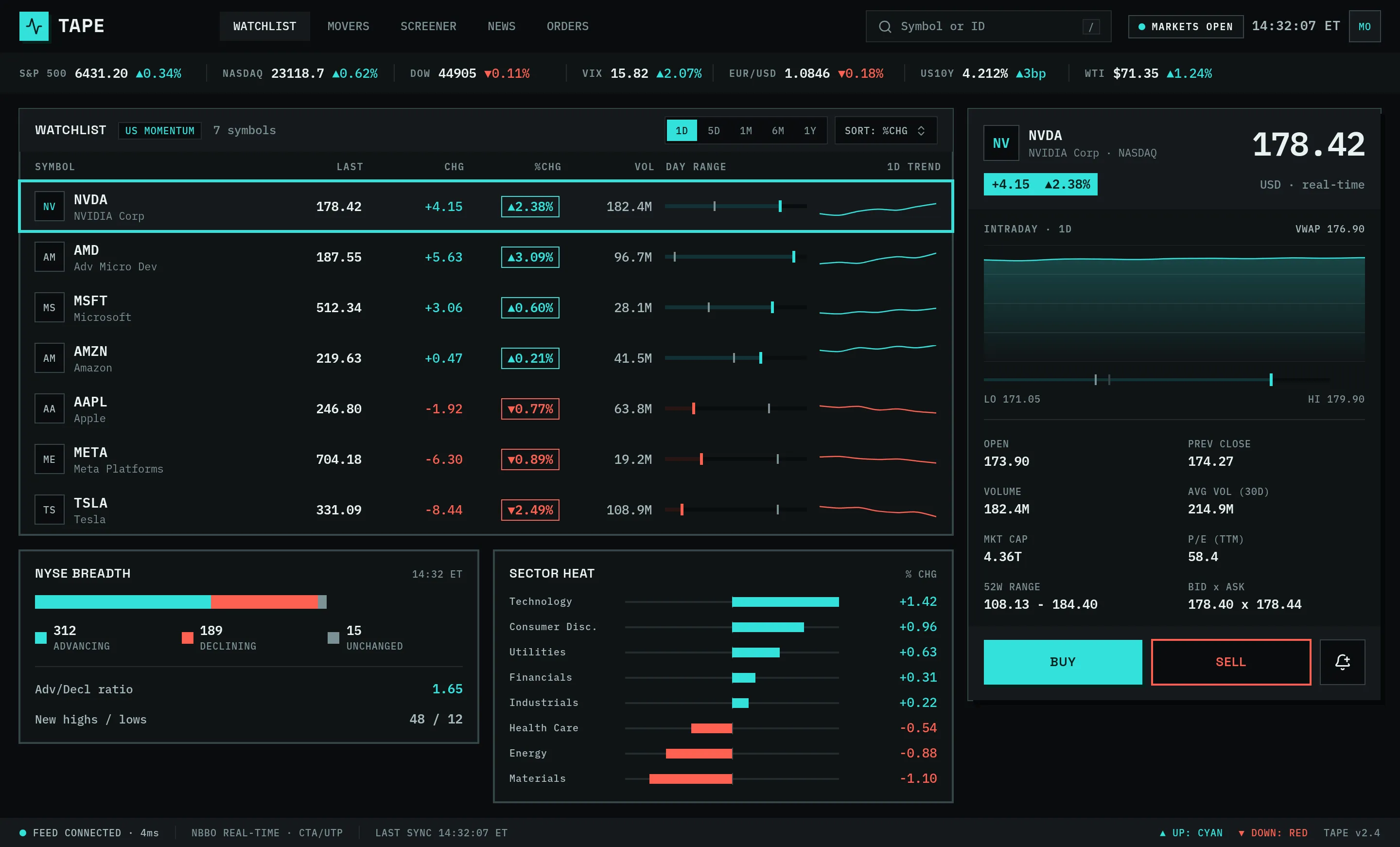This screenshot has width=1400, height=847.
Task: Click the Advancing cyan legend square
Action: click(40, 638)
